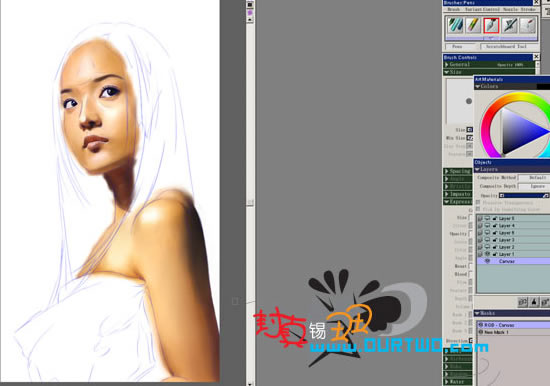Image resolution: width=550 pixels, height=386 pixels.
Task: Select the Canvas row in layer list
Action: (x=513, y=261)
